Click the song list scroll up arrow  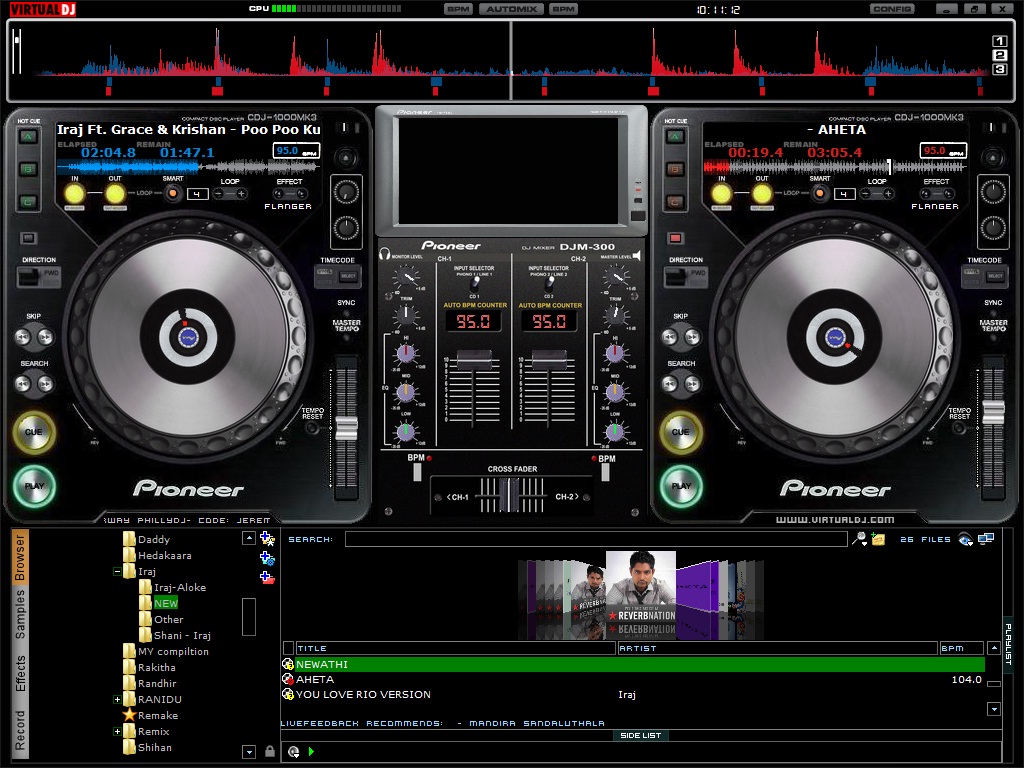(994, 648)
